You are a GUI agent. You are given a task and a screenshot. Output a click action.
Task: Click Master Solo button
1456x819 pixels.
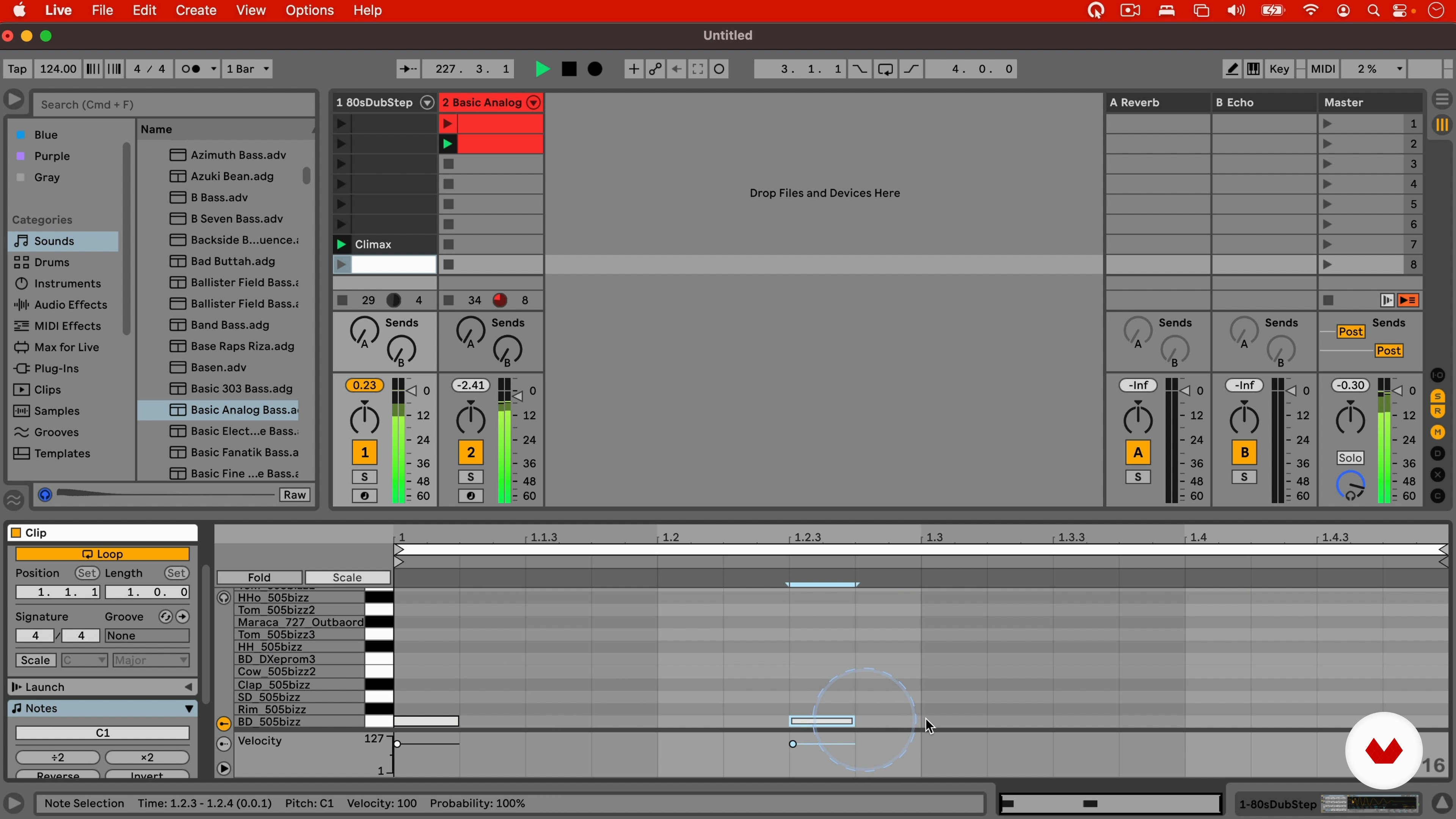[x=1350, y=458]
